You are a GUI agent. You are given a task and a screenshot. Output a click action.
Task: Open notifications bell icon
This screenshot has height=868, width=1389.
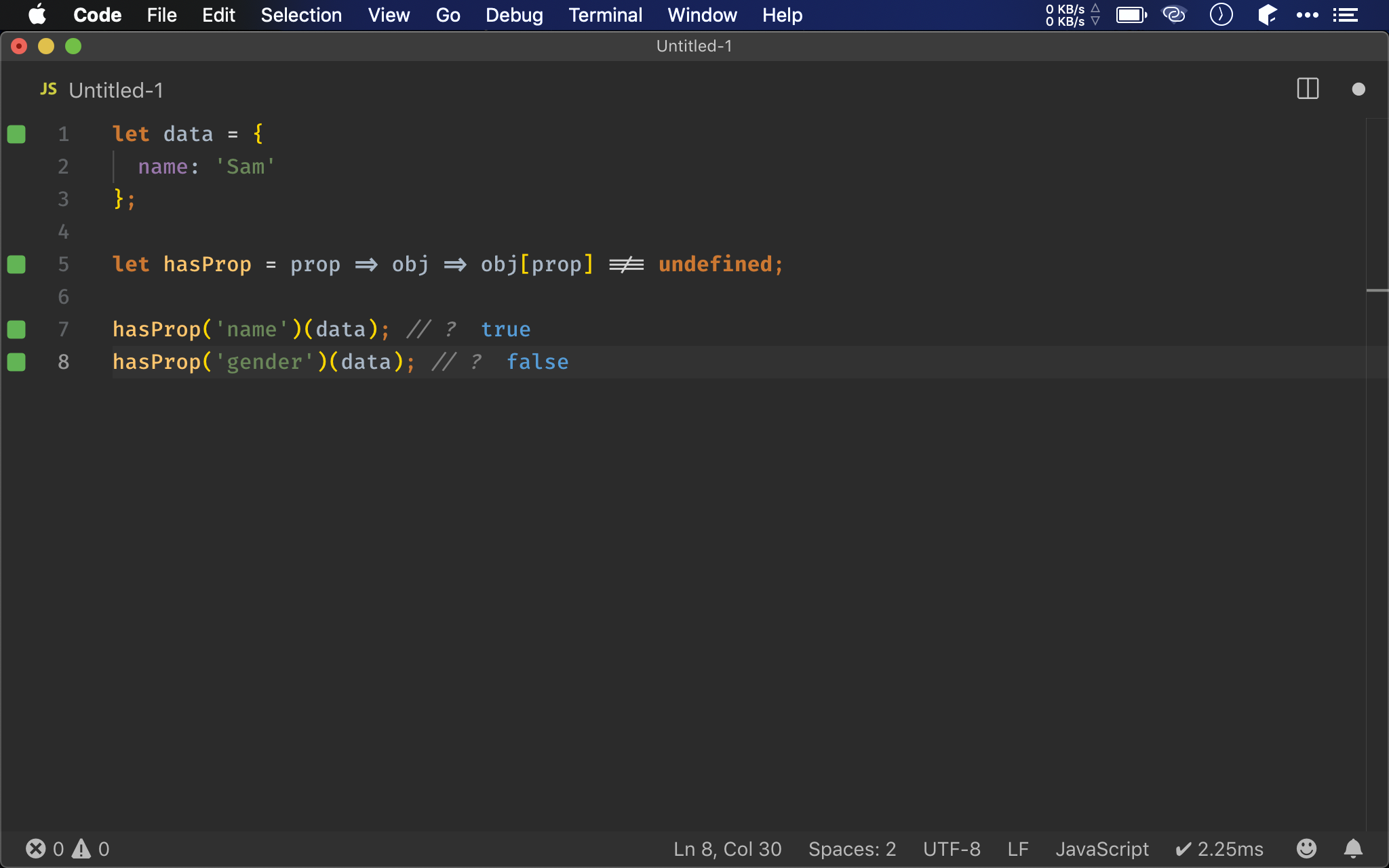(x=1353, y=848)
